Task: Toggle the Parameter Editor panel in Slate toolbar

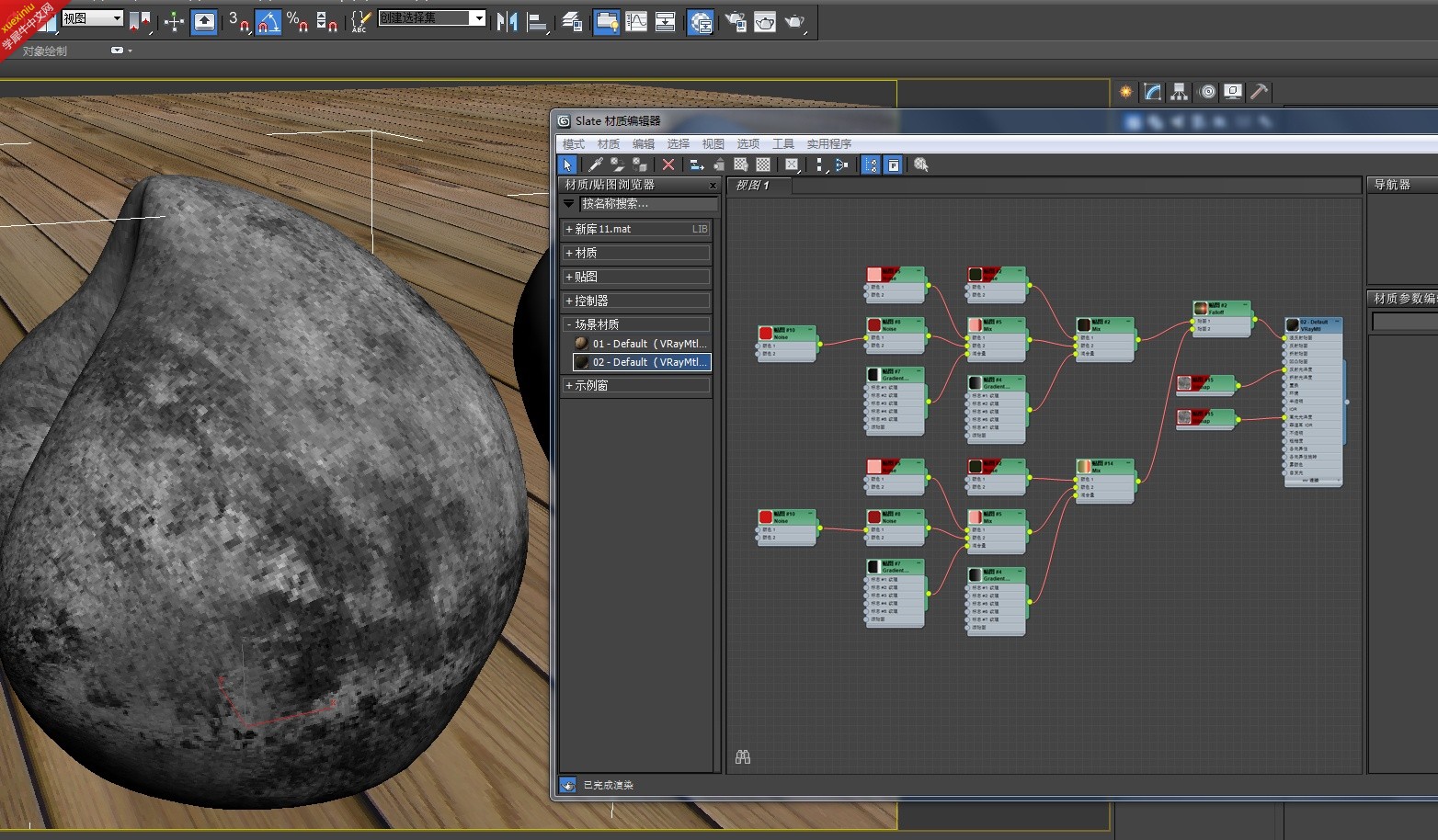Action: (893, 165)
